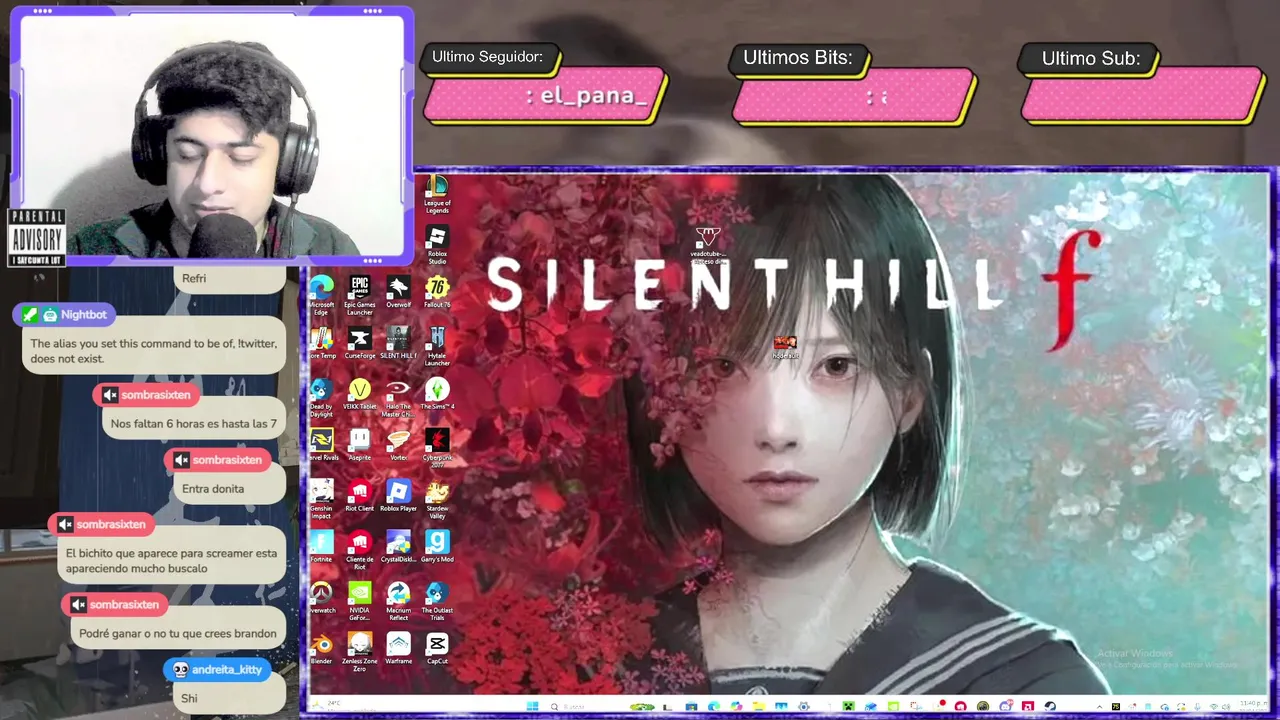Open Genshin Impact desktop shortcut
This screenshot has width=1280, height=720.
pyautogui.click(x=321, y=500)
